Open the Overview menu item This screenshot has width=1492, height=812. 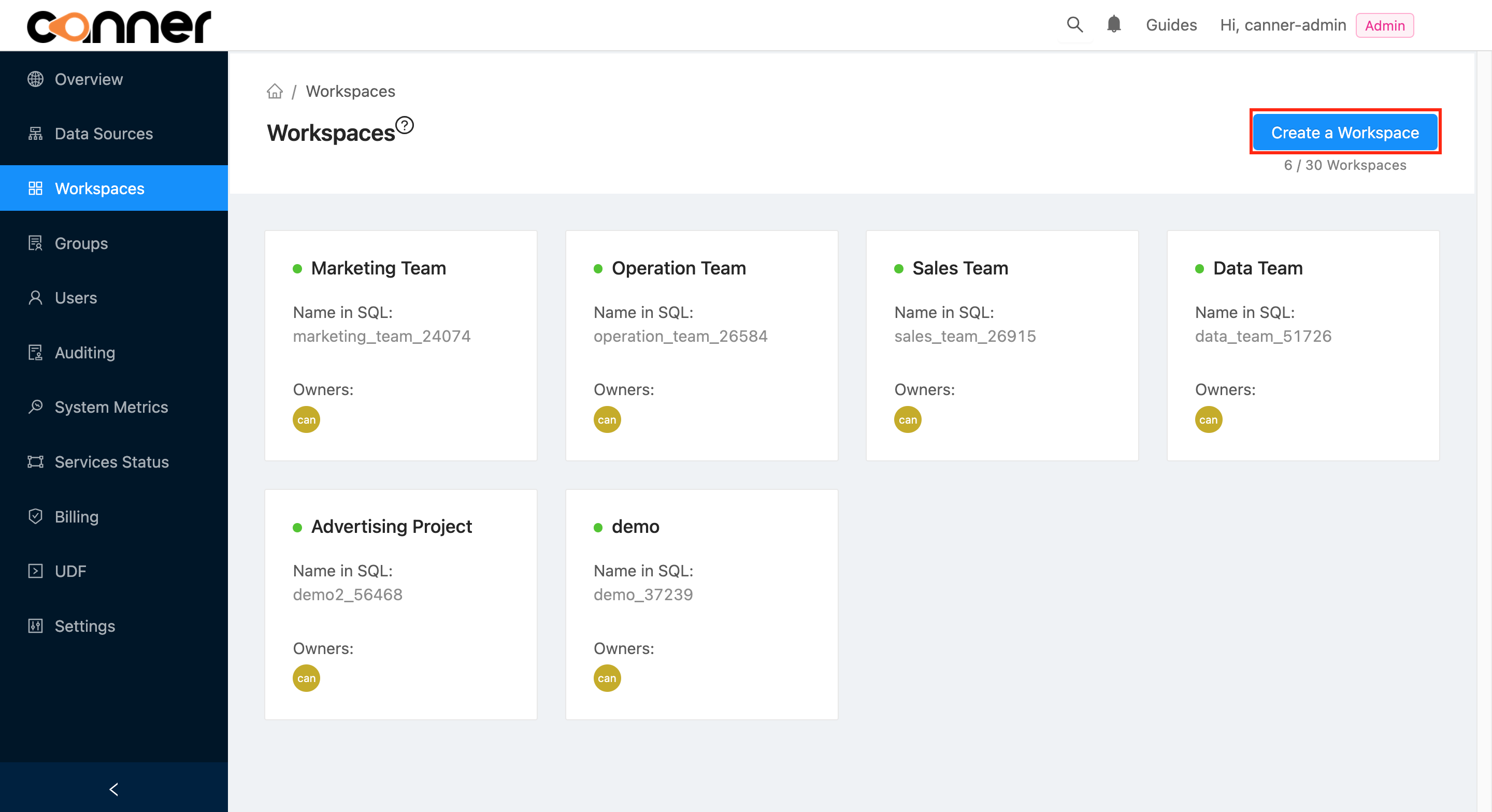(x=113, y=79)
